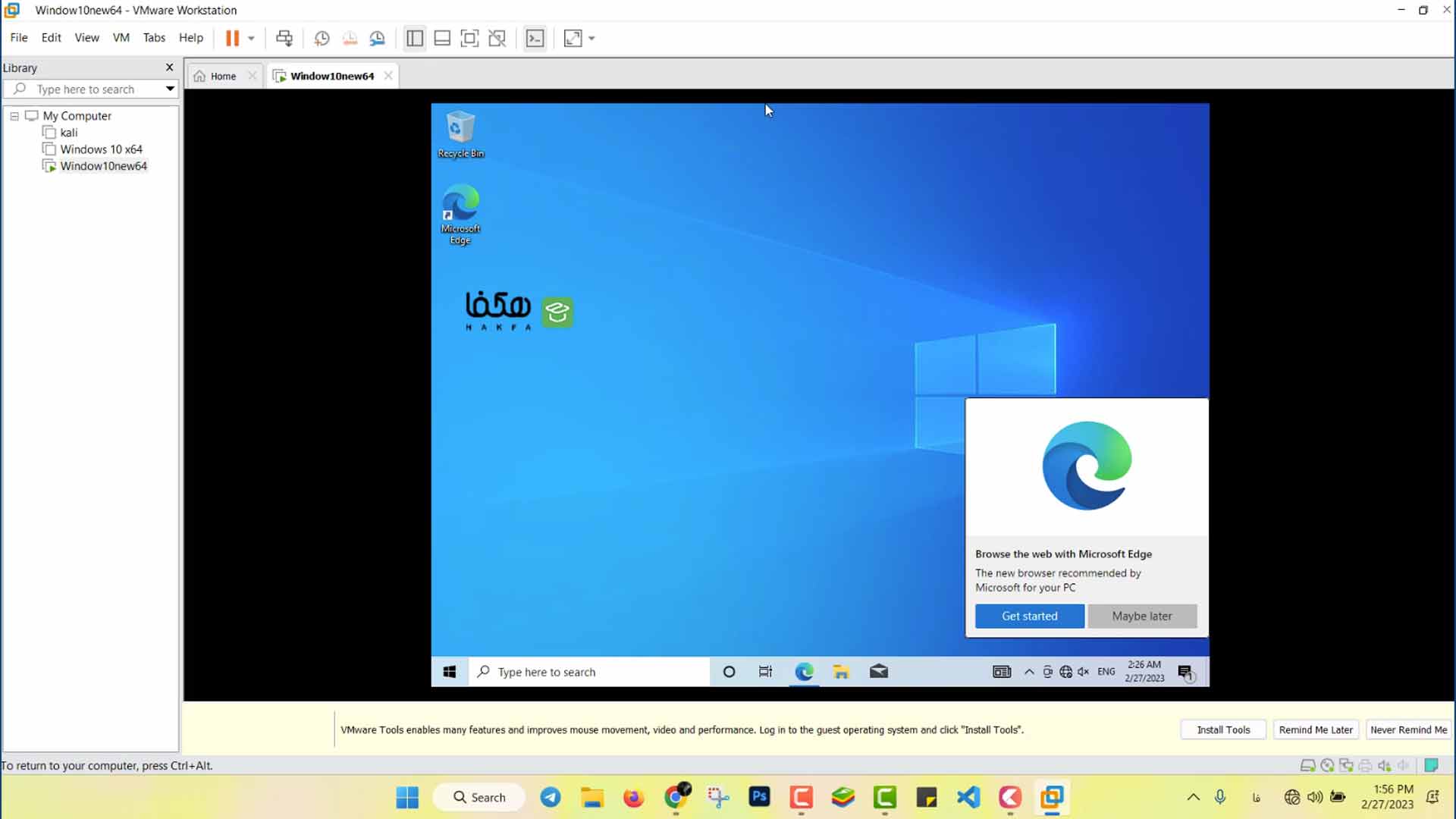Collapse the My Computer tree node
Image resolution: width=1456 pixels, height=819 pixels.
tap(14, 116)
